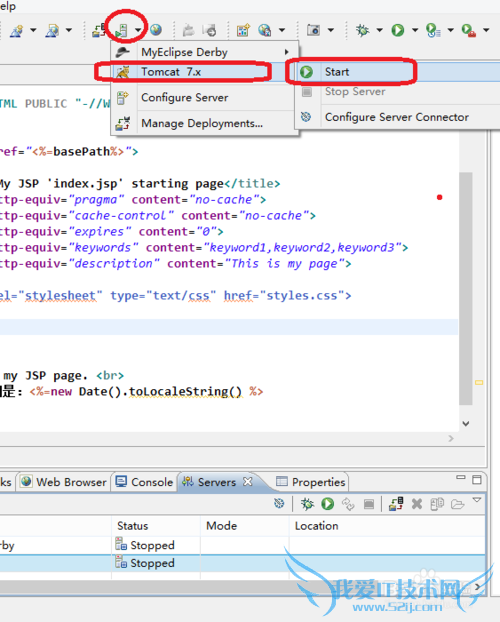The height and width of the screenshot is (622, 500).
Task: Open the Servers view menu triangle
Action: pyautogui.click(x=477, y=500)
